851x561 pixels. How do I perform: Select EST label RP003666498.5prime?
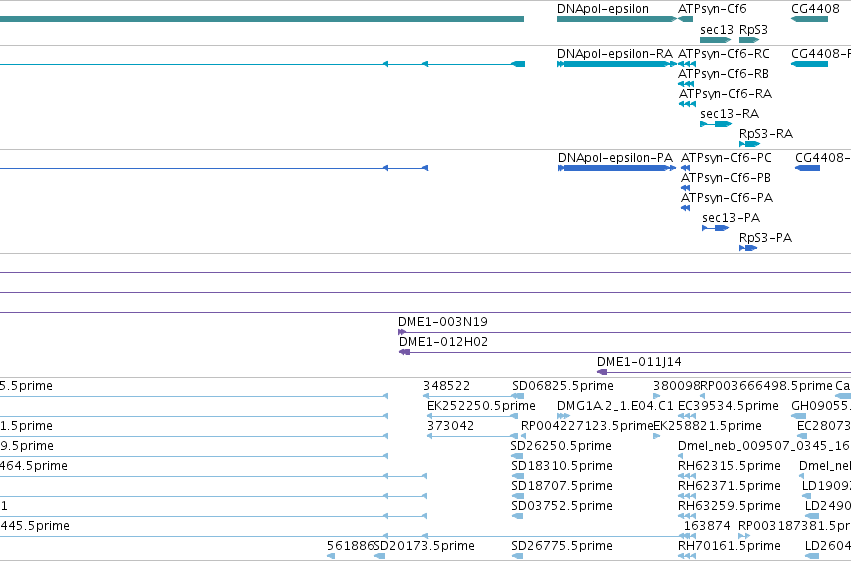tap(766, 386)
